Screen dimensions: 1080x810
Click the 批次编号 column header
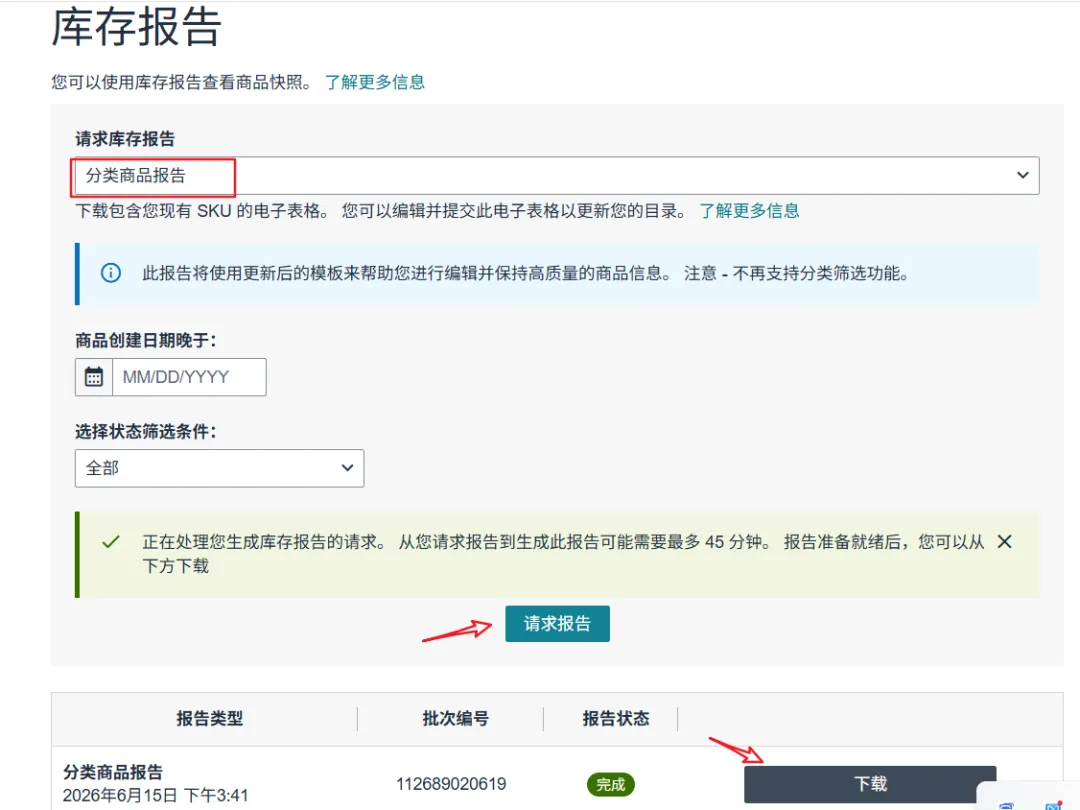coord(455,719)
